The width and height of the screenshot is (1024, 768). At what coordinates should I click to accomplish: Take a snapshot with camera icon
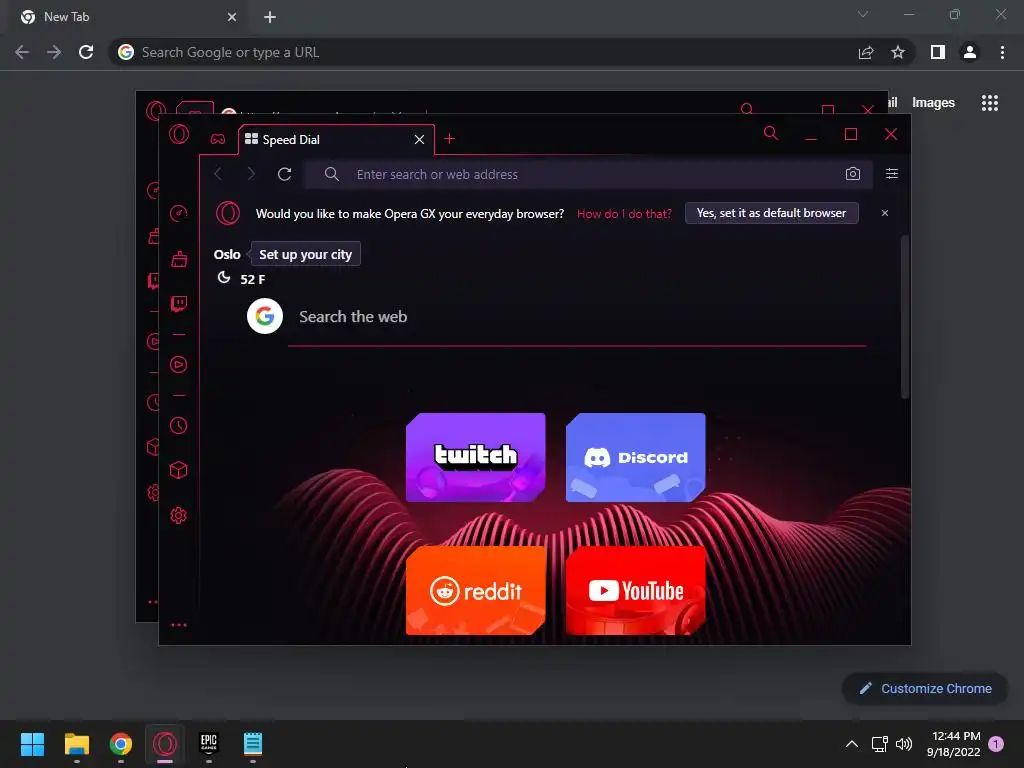pos(852,174)
